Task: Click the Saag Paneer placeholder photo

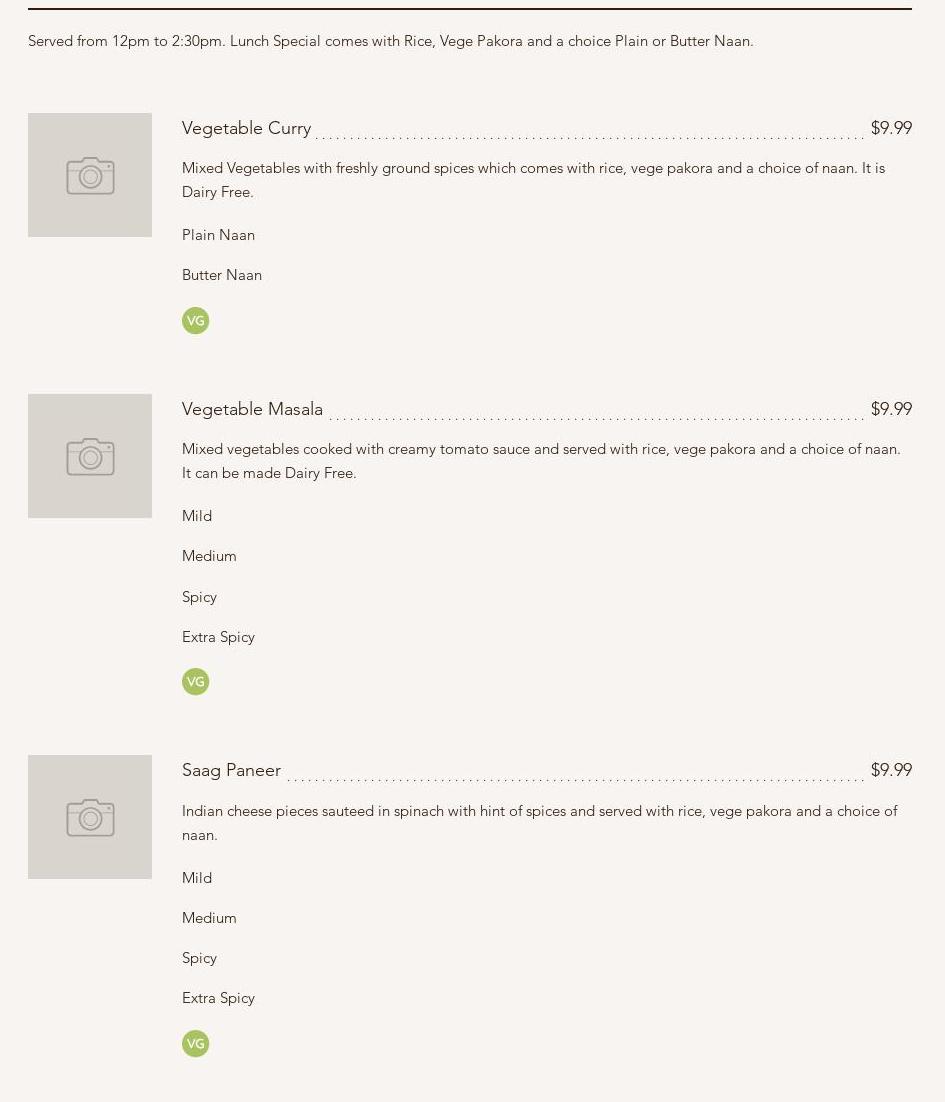Action: pyautogui.click(x=90, y=817)
